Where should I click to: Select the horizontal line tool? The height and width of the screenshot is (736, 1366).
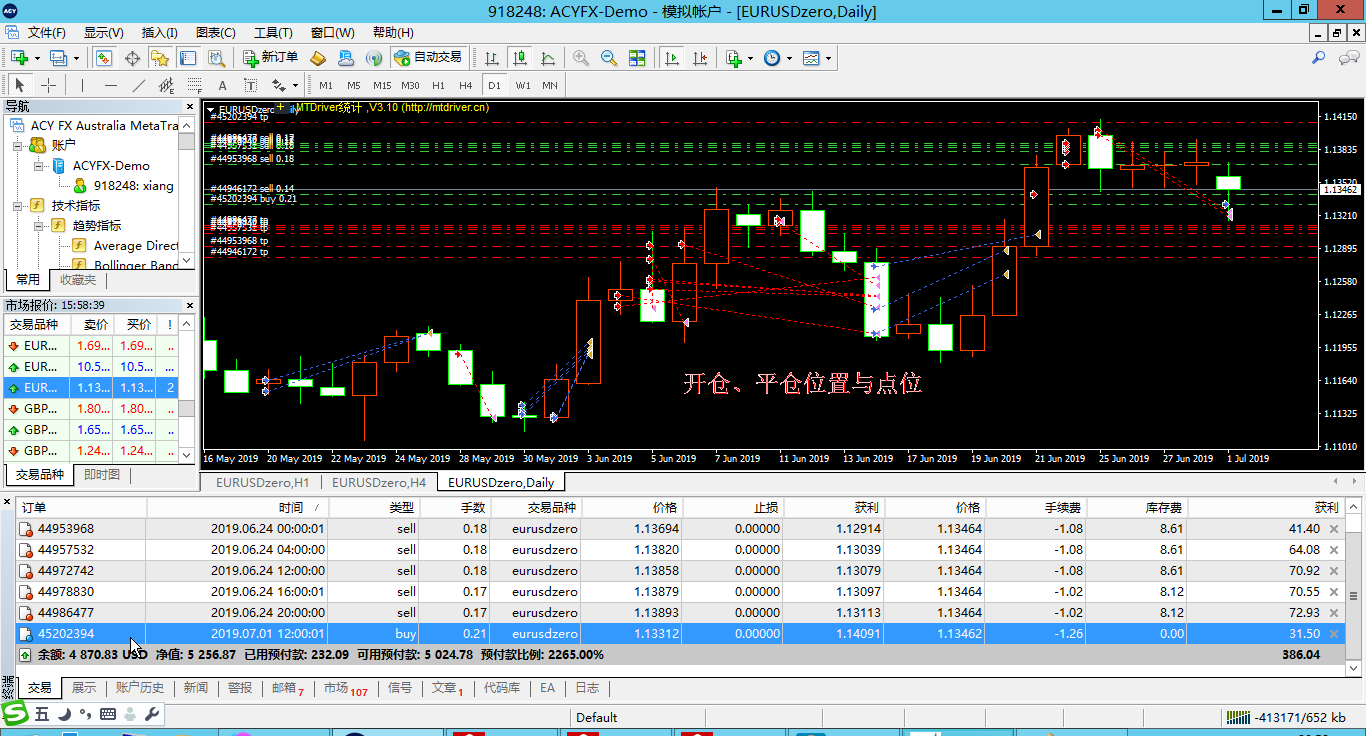coord(110,85)
